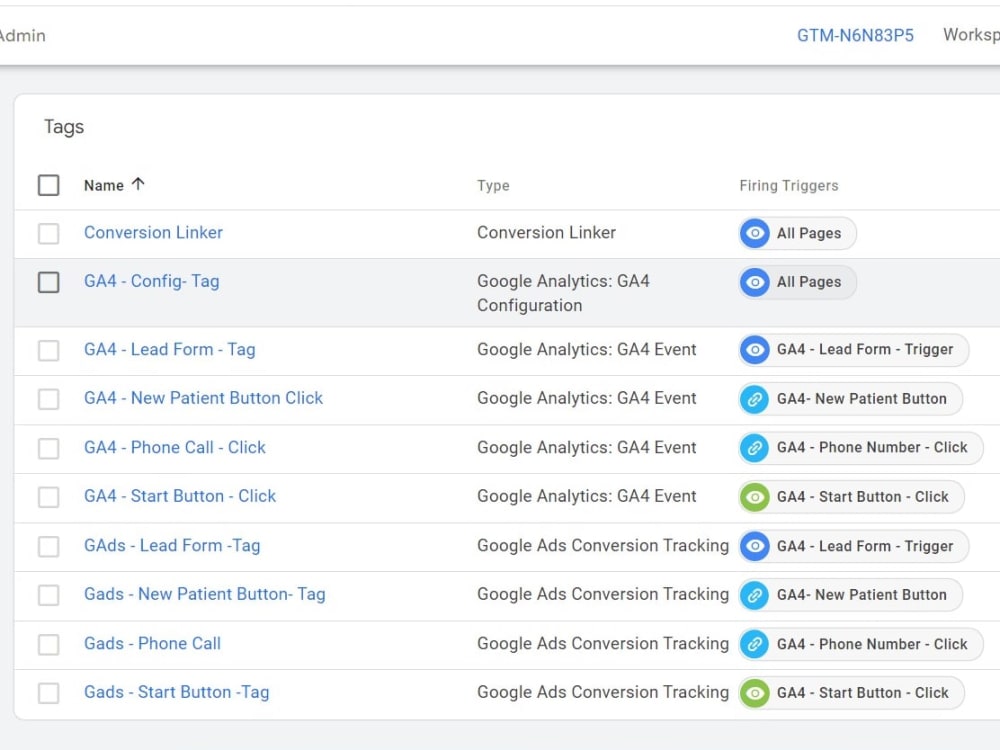Check the Gads - New Patient Button- Tag checkbox
The height and width of the screenshot is (750, 1000).
click(x=48, y=595)
